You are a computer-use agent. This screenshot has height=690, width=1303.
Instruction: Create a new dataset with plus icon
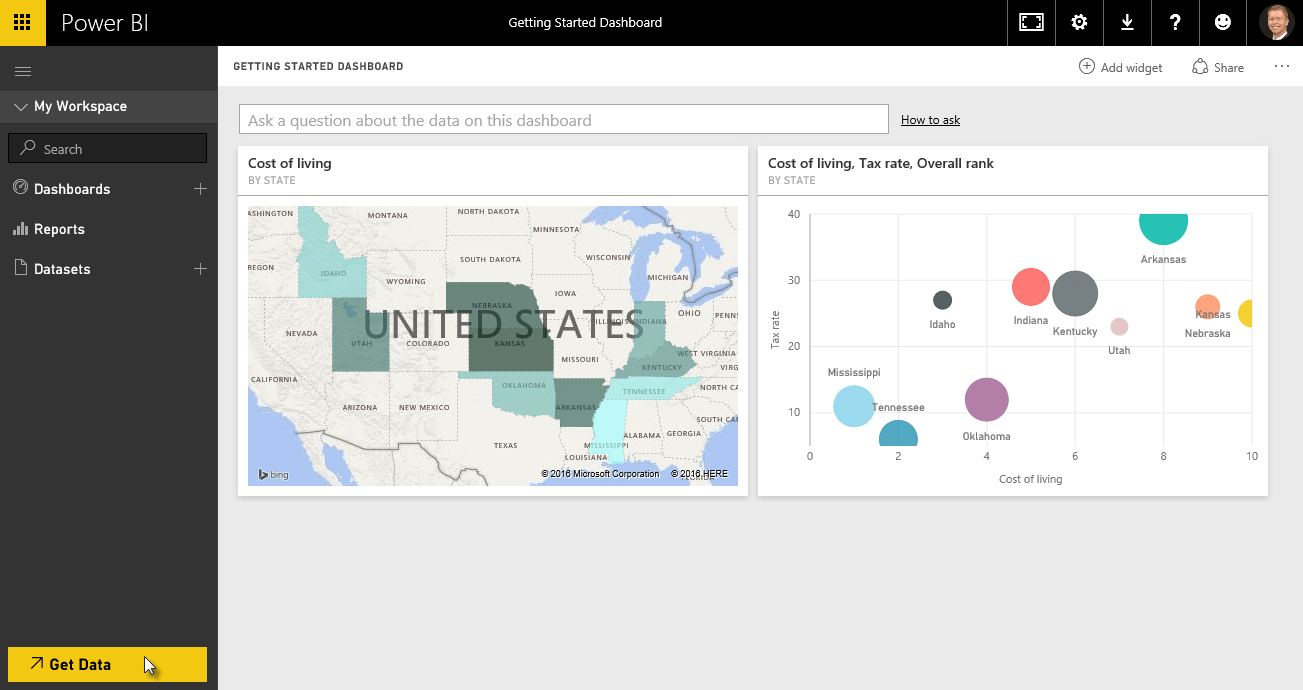(200, 269)
